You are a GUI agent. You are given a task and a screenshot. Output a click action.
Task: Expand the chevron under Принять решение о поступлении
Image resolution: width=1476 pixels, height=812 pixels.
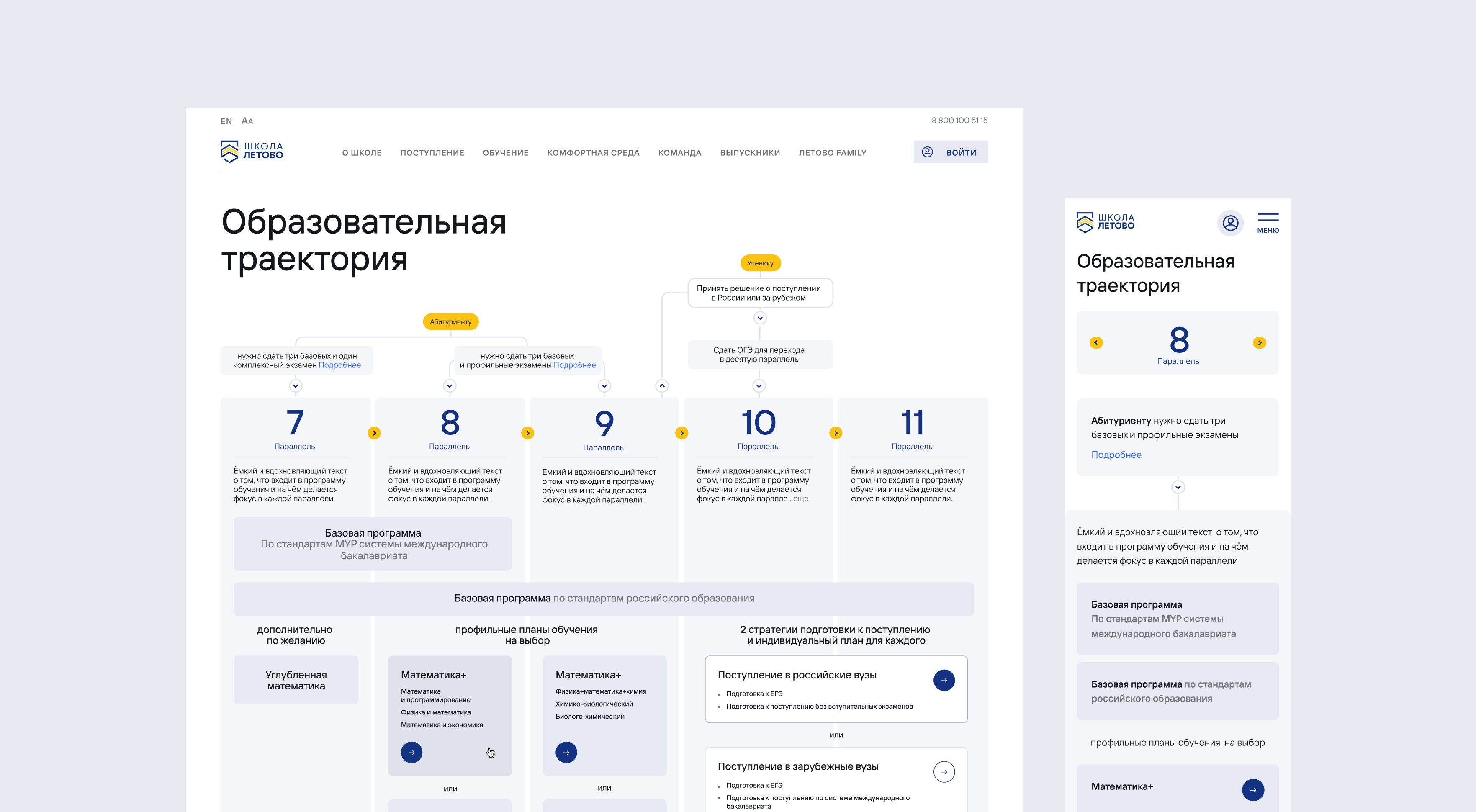pyautogui.click(x=760, y=318)
